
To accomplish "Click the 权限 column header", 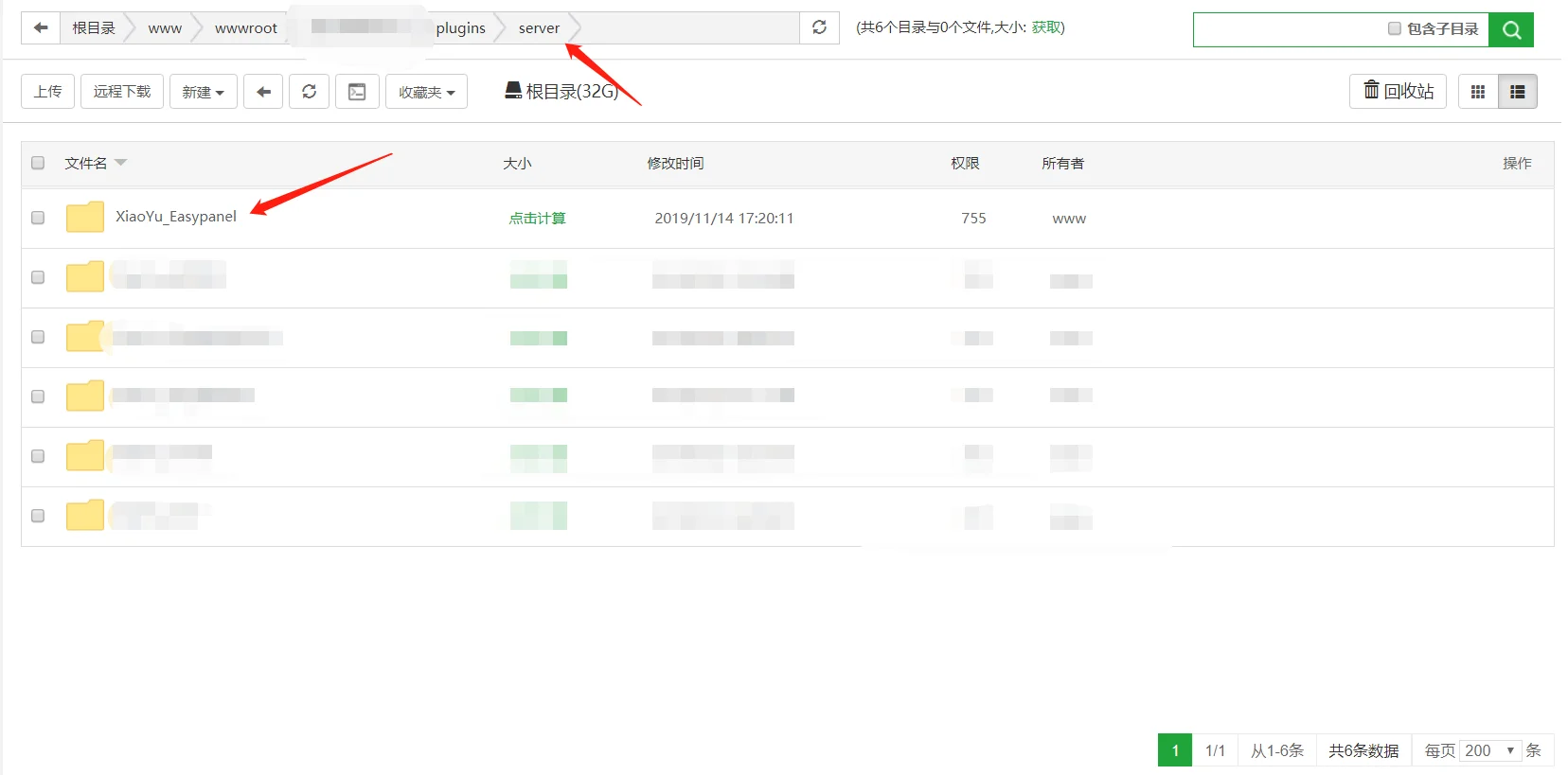I will pos(965,163).
